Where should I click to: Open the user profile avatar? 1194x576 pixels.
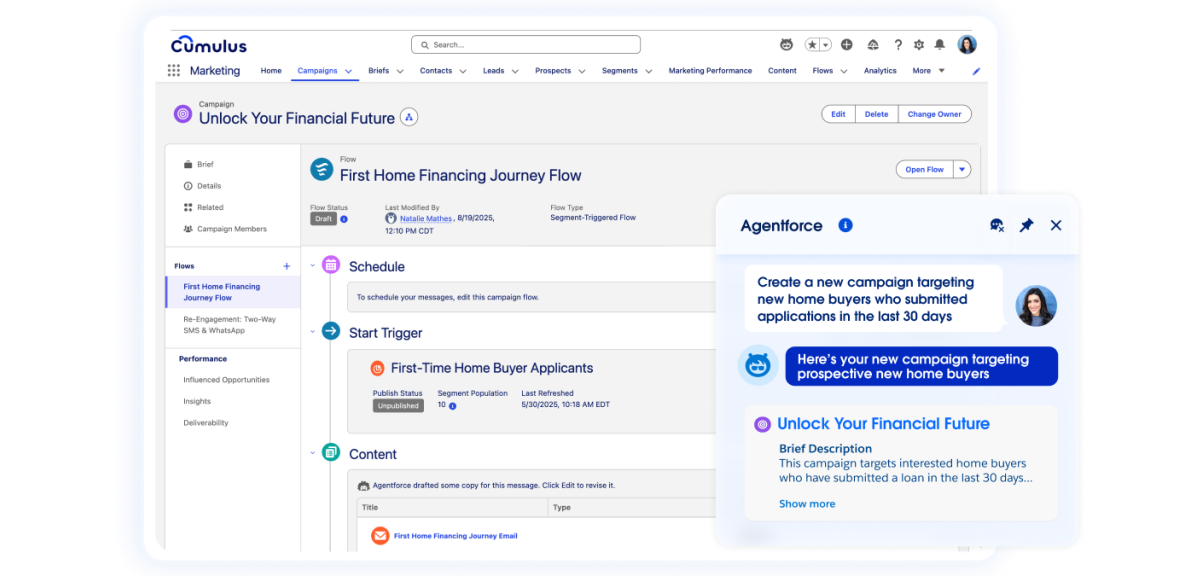pos(967,45)
